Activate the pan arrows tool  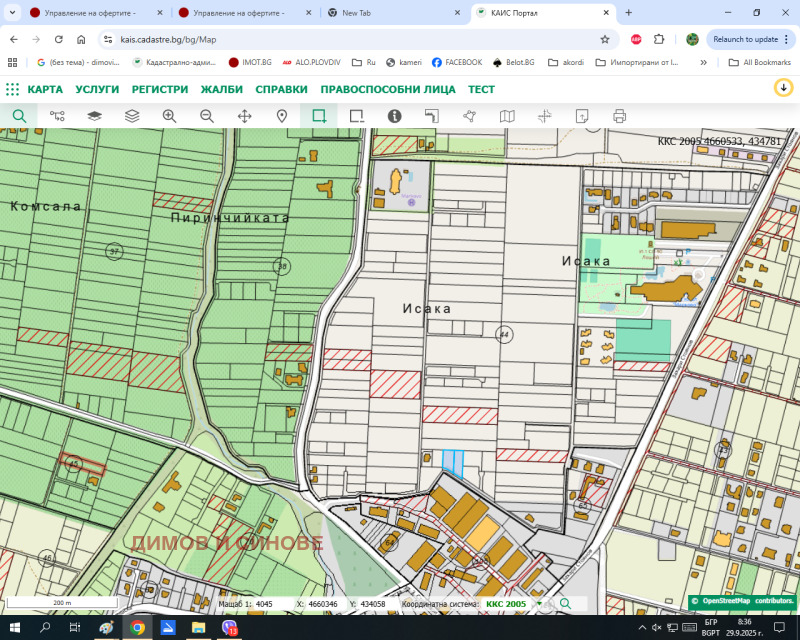point(244,116)
